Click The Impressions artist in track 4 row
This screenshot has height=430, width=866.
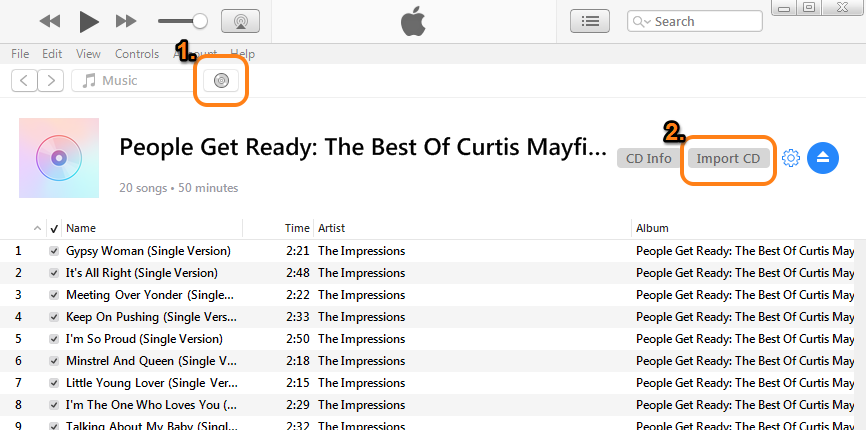(361, 317)
